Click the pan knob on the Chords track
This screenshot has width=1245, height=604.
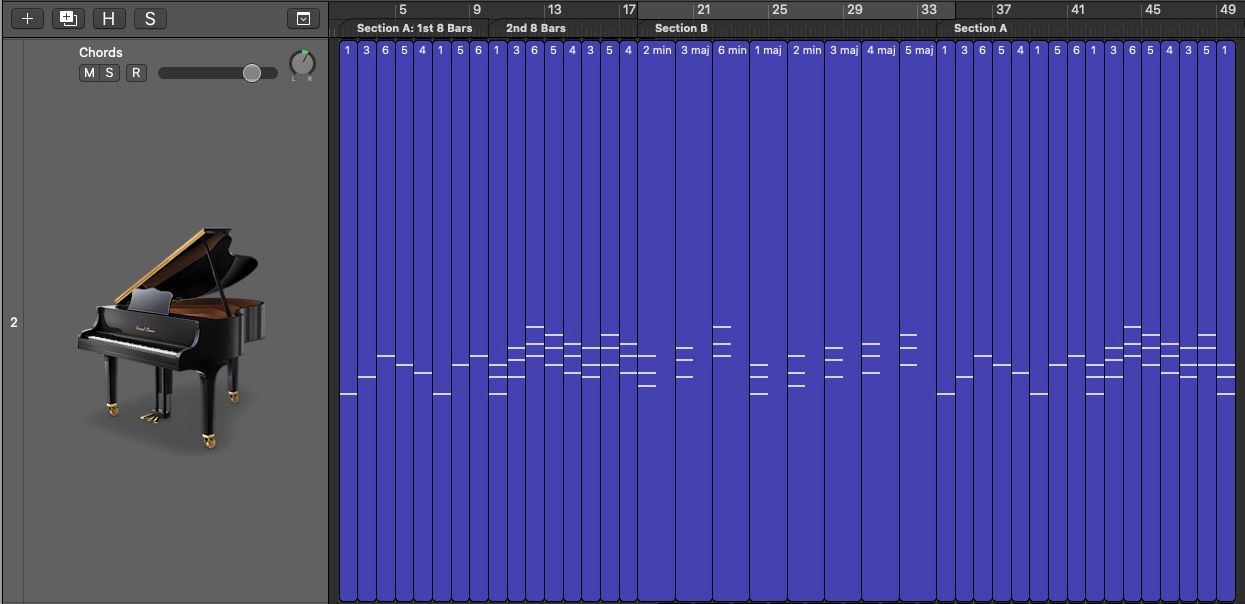click(x=301, y=62)
